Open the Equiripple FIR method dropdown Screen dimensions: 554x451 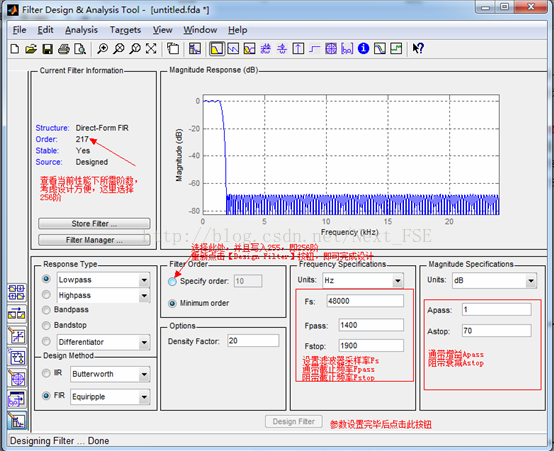click(144, 397)
